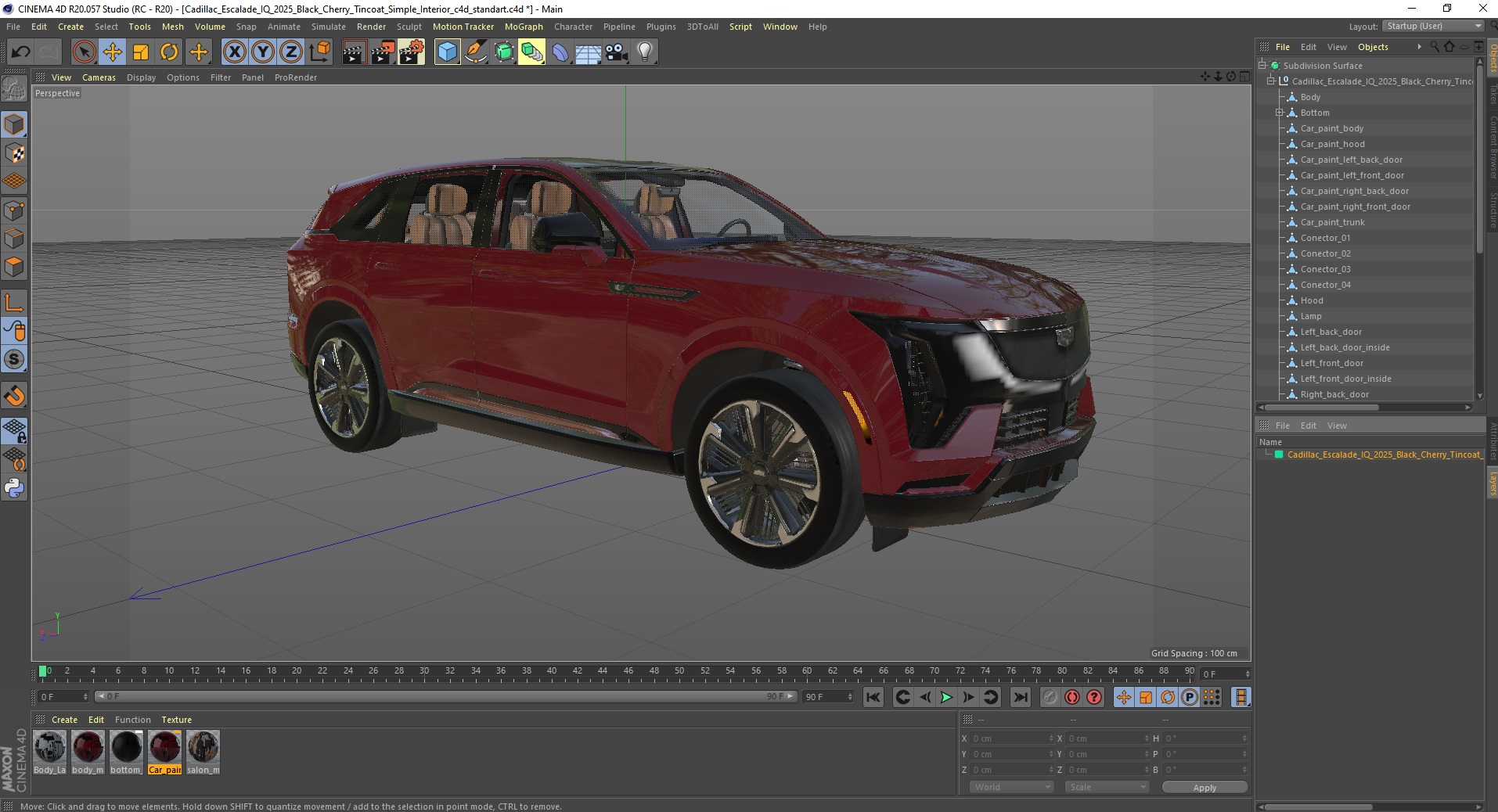Select the Live Selection tool

(84, 52)
